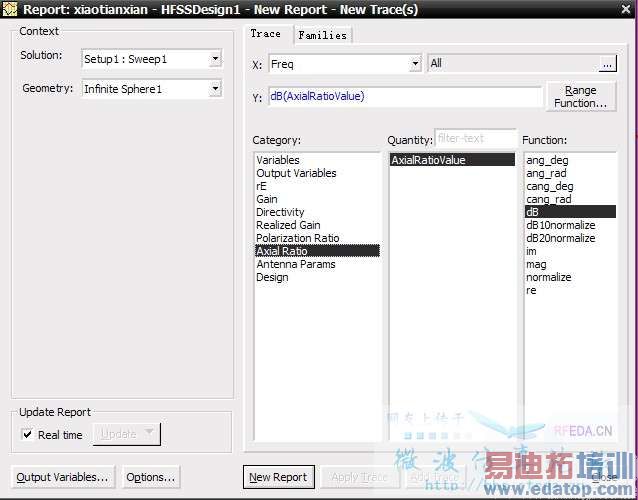Open the Range Function dialog button
Viewport: 638px width, 500px height.
pyautogui.click(x=580, y=96)
